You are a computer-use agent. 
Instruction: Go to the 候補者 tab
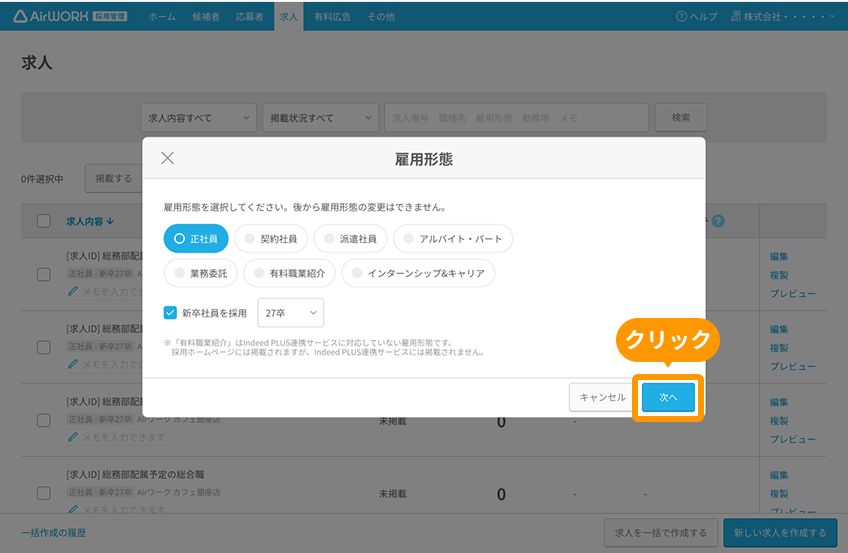tap(206, 17)
